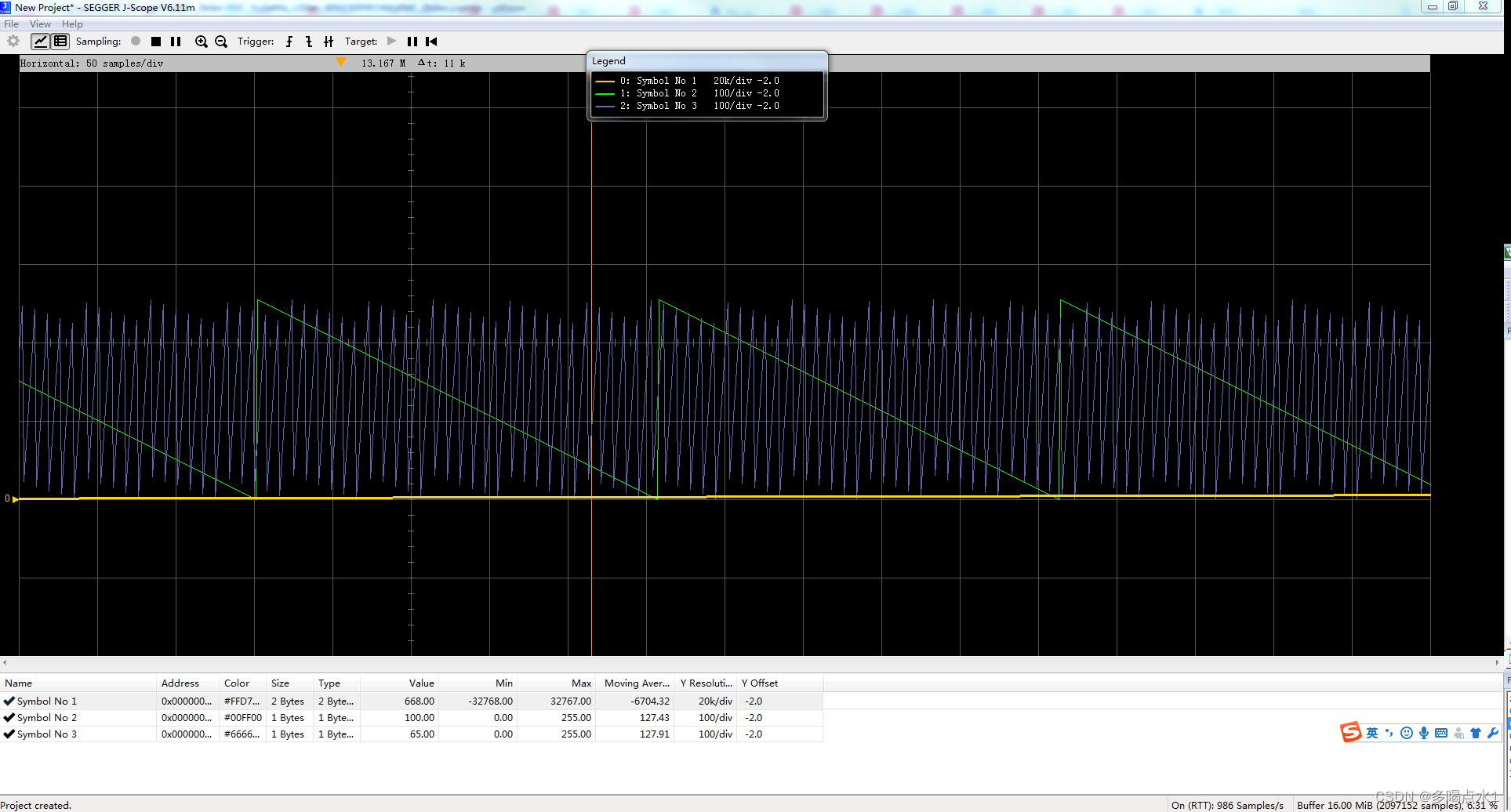Untick the Symbol No 1 checkbox
Viewport: 1511px width, 812px height.
(9, 701)
